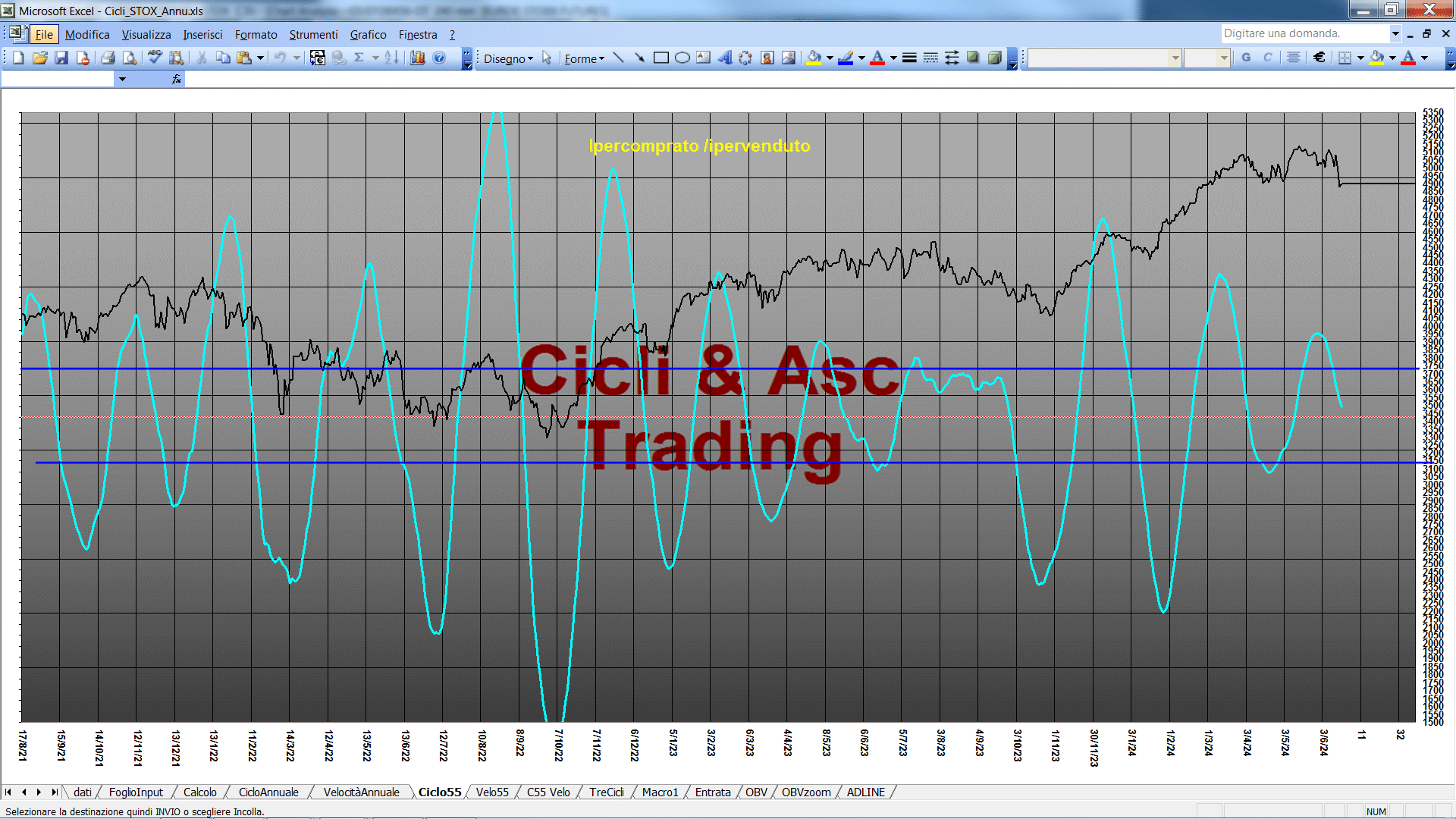The height and width of the screenshot is (819, 1456).
Task: Click the Permission document icon
Action: click(83, 58)
